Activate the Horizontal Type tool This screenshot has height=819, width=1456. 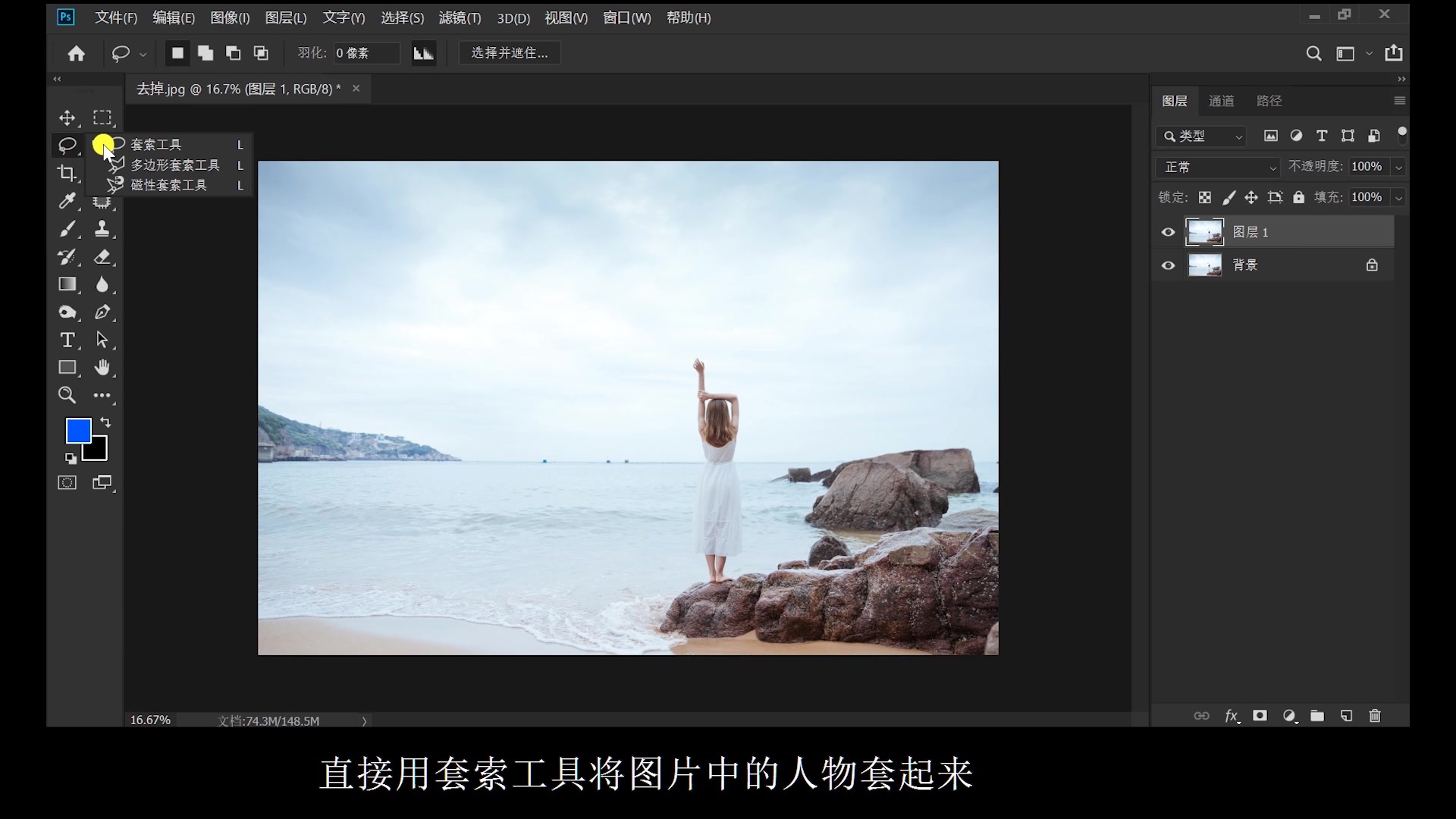coord(67,340)
